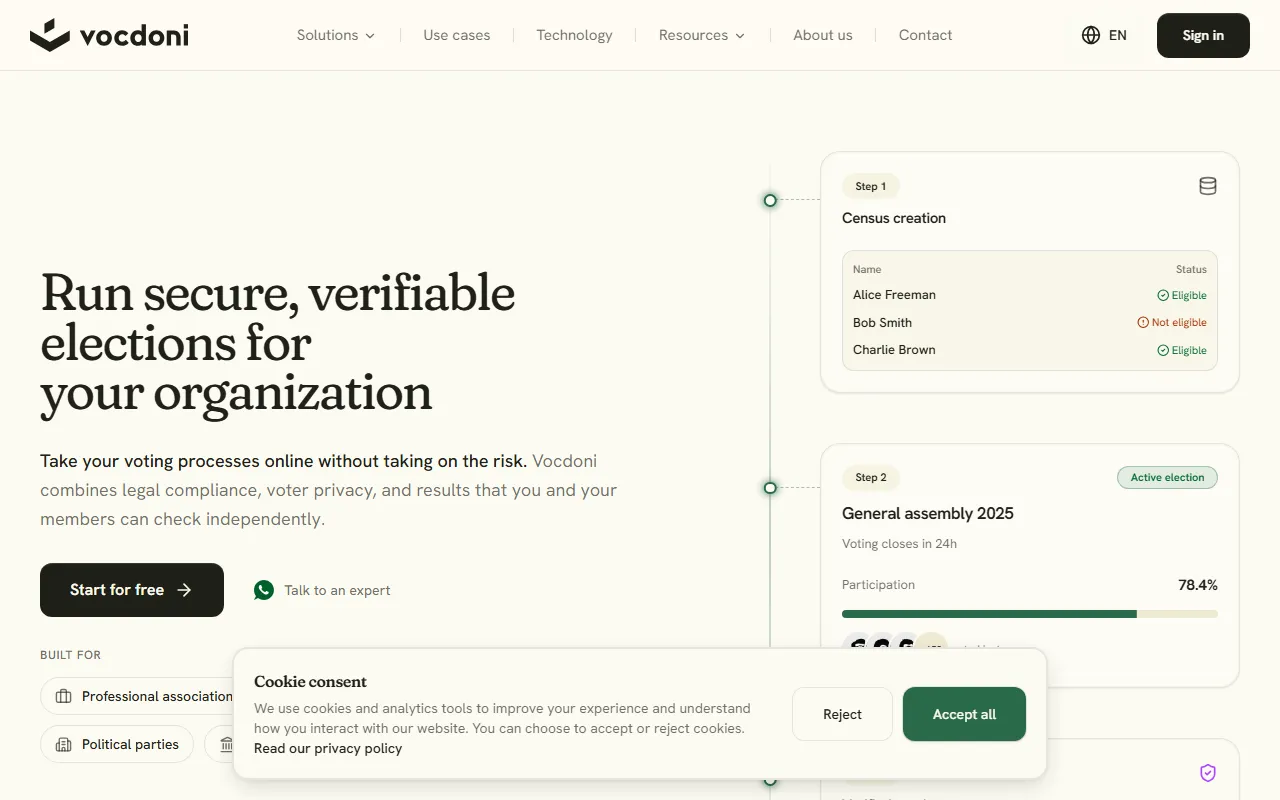Click General assembly 2025 title
This screenshot has width=1280, height=800.
point(928,513)
